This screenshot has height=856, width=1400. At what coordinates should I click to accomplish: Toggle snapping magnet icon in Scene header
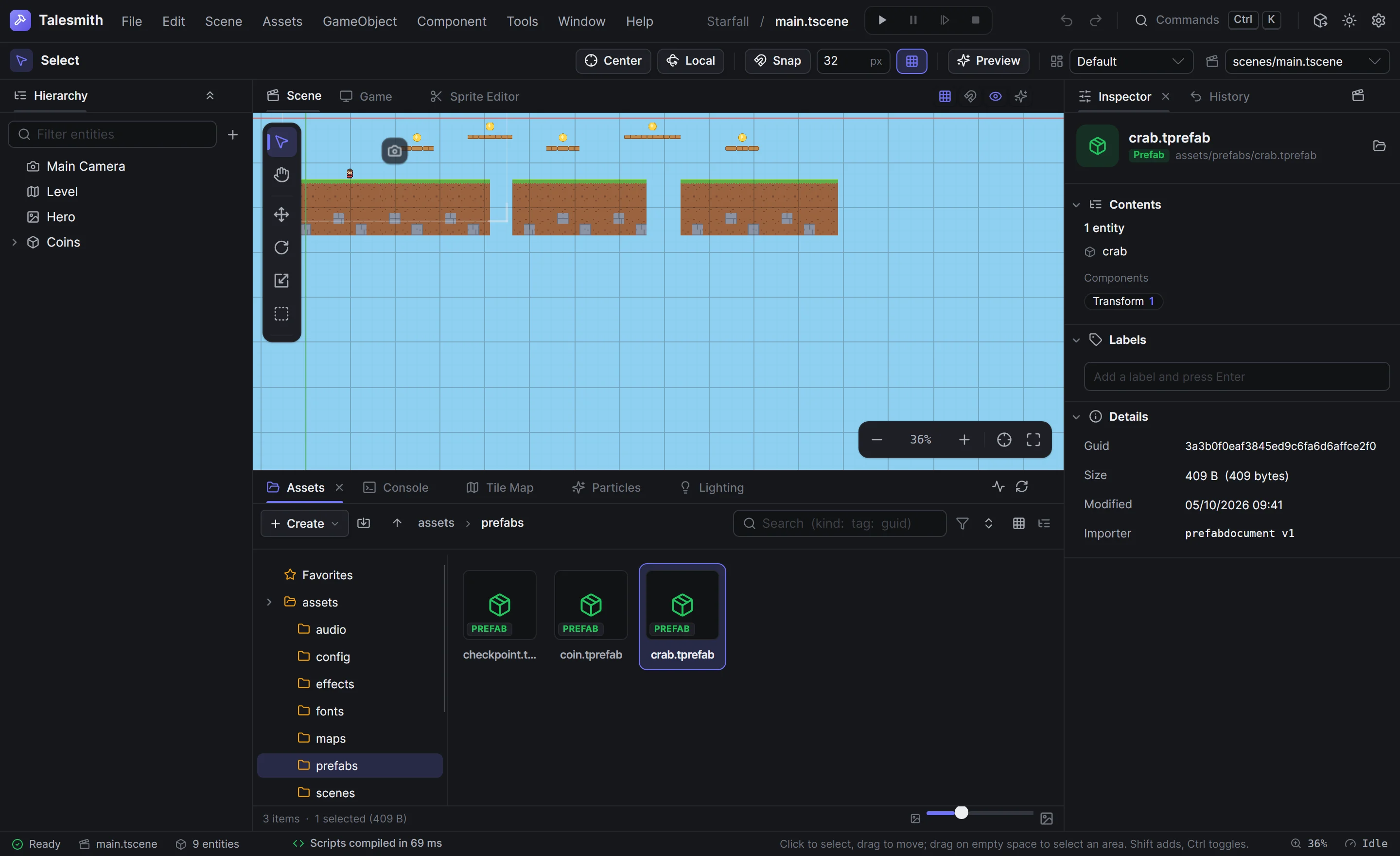tap(970, 96)
